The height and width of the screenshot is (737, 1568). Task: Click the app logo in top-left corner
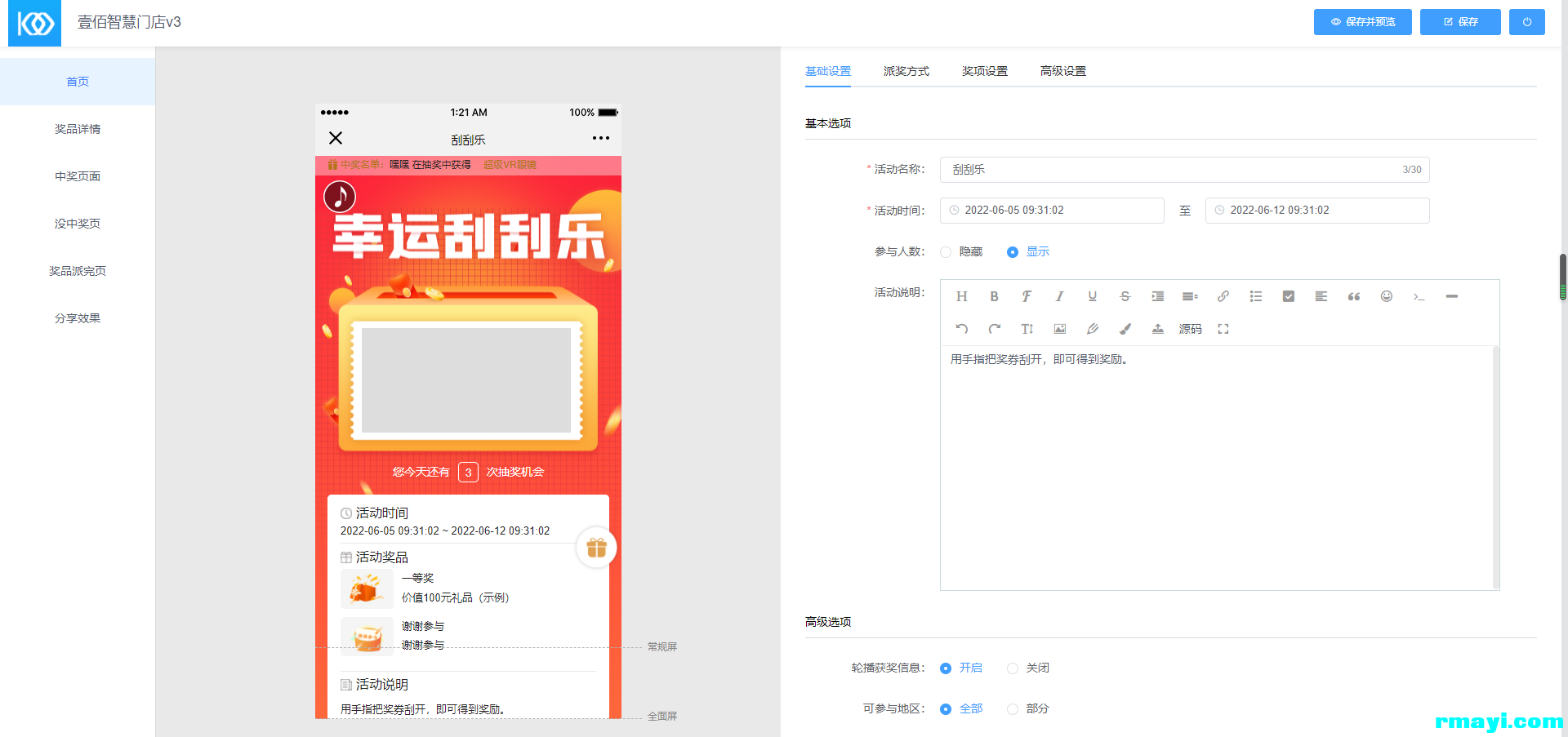[x=34, y=23]
